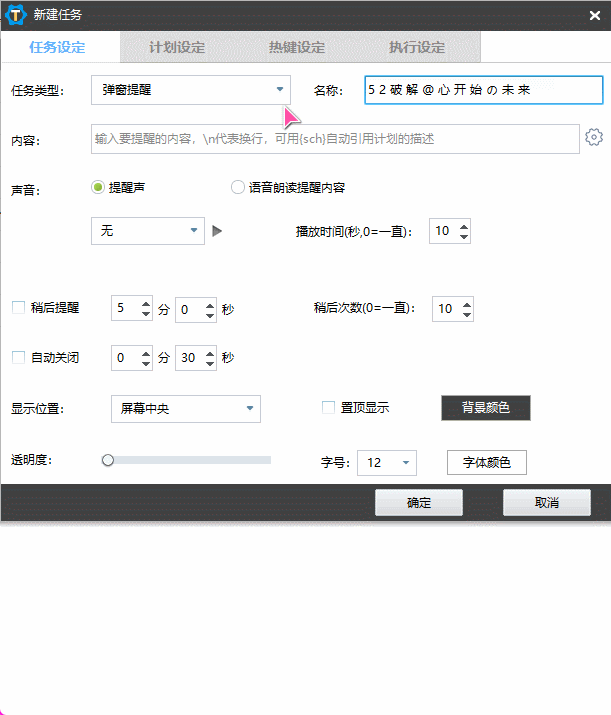Click the app logo in title bar
This screenshot has height=715, width=611.
[17, 15]
